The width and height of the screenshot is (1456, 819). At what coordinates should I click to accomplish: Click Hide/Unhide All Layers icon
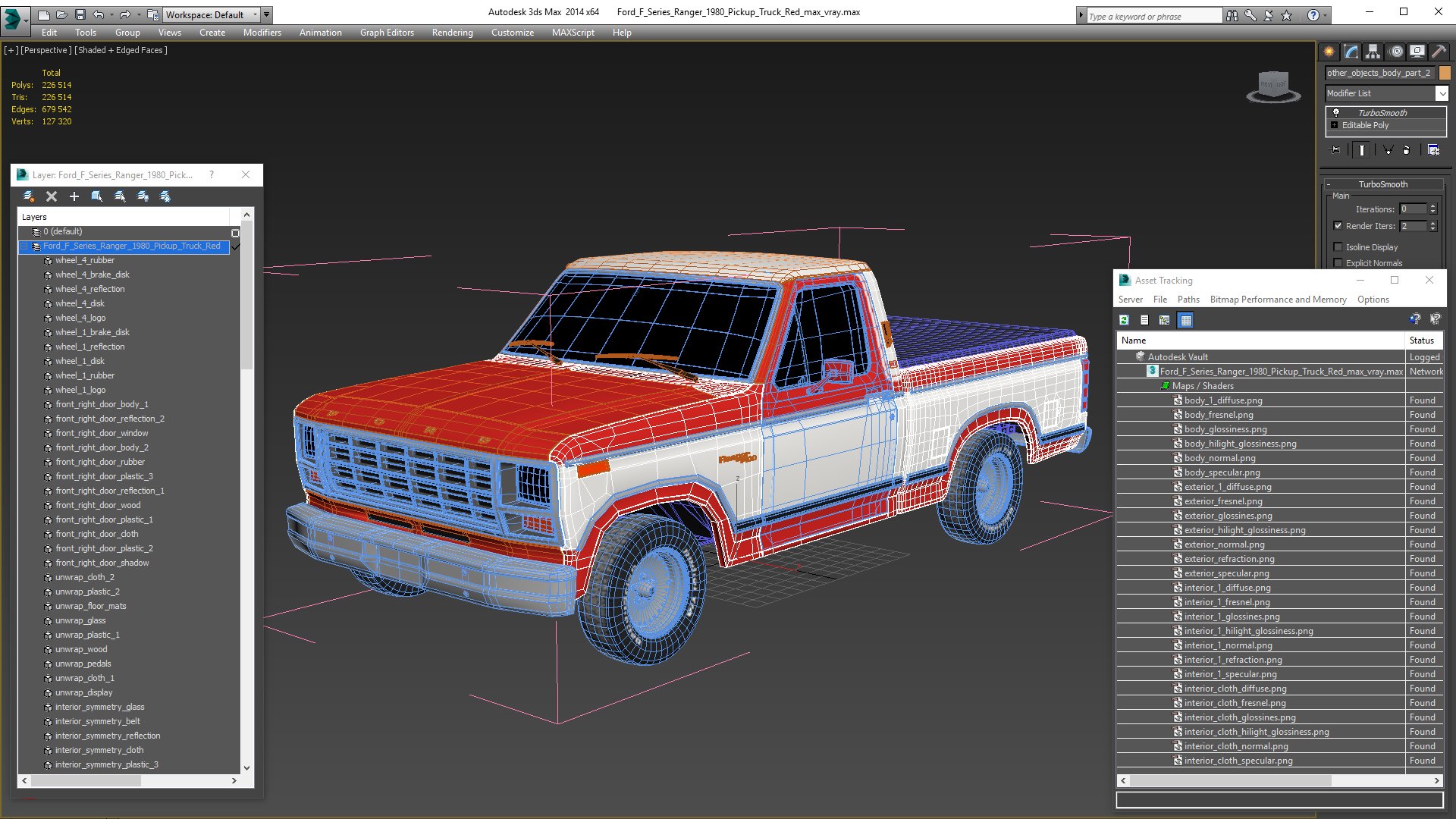(143, 196)
